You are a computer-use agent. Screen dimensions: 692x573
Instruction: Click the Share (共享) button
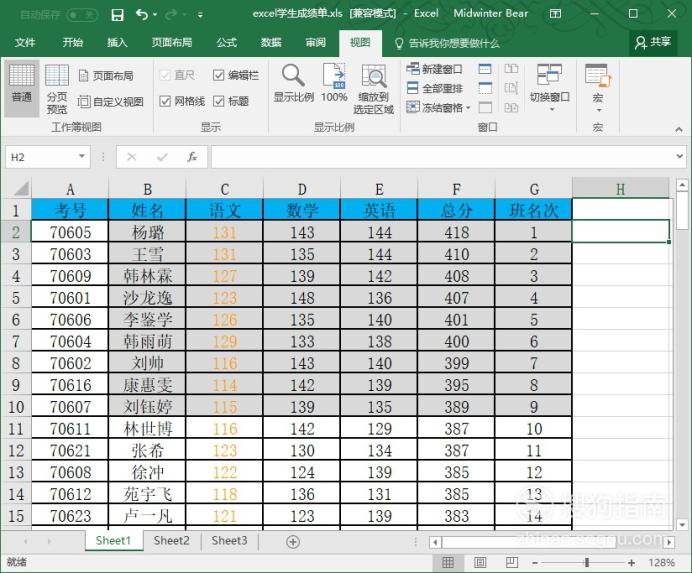coord(653,42)
